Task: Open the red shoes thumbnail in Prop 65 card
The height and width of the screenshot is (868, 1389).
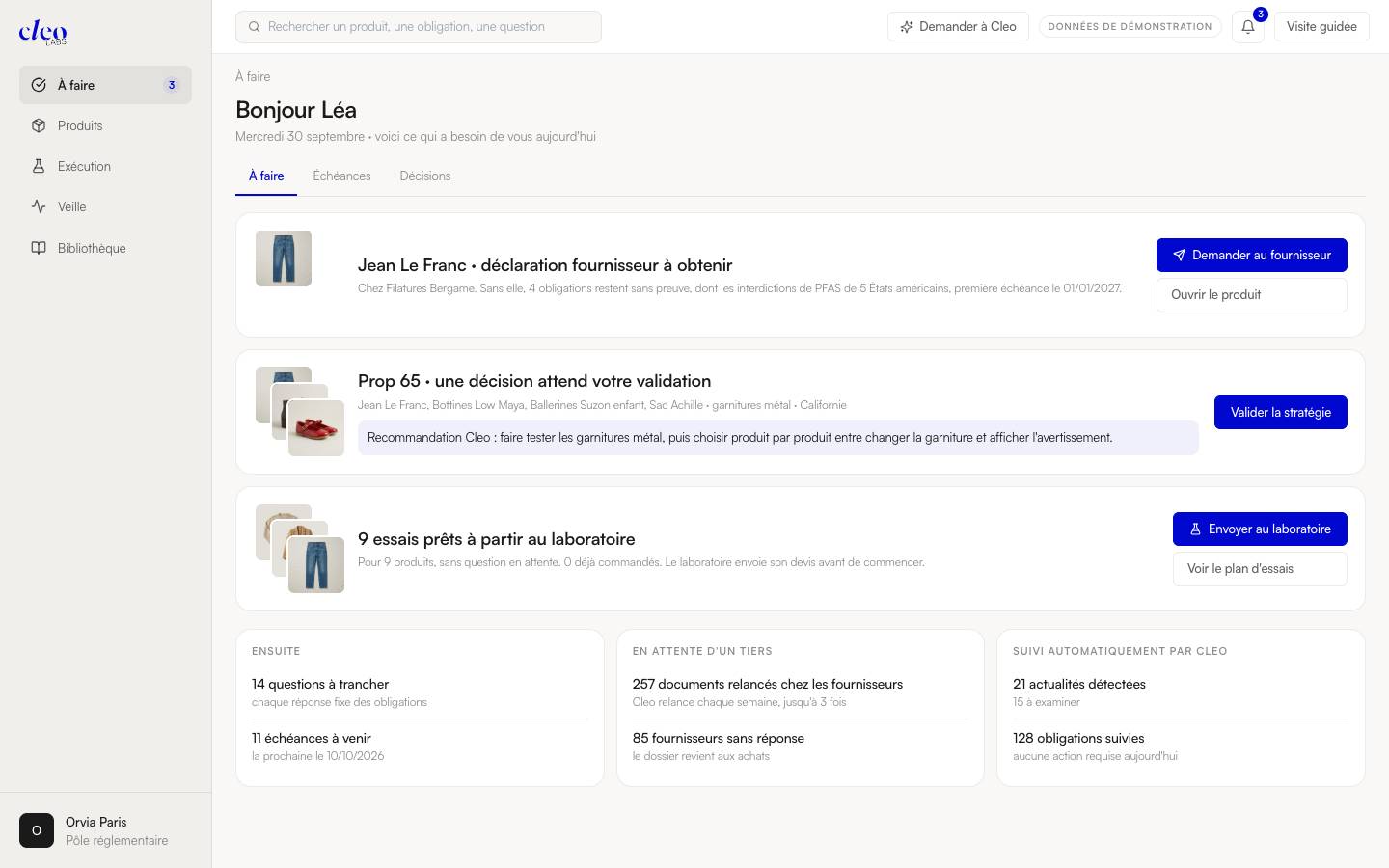Action: pos(316,428)
